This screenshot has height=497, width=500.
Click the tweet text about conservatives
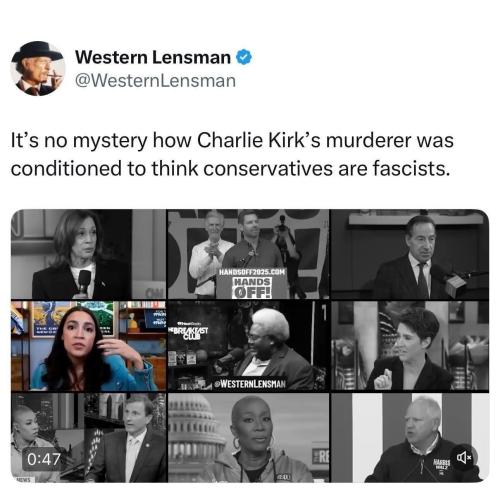[232, 154]
